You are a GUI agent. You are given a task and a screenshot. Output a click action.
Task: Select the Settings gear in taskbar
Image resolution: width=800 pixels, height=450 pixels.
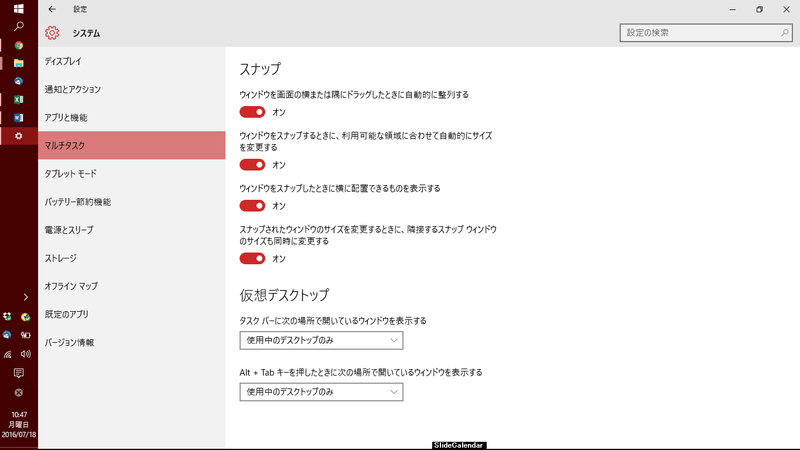(18, 136)
